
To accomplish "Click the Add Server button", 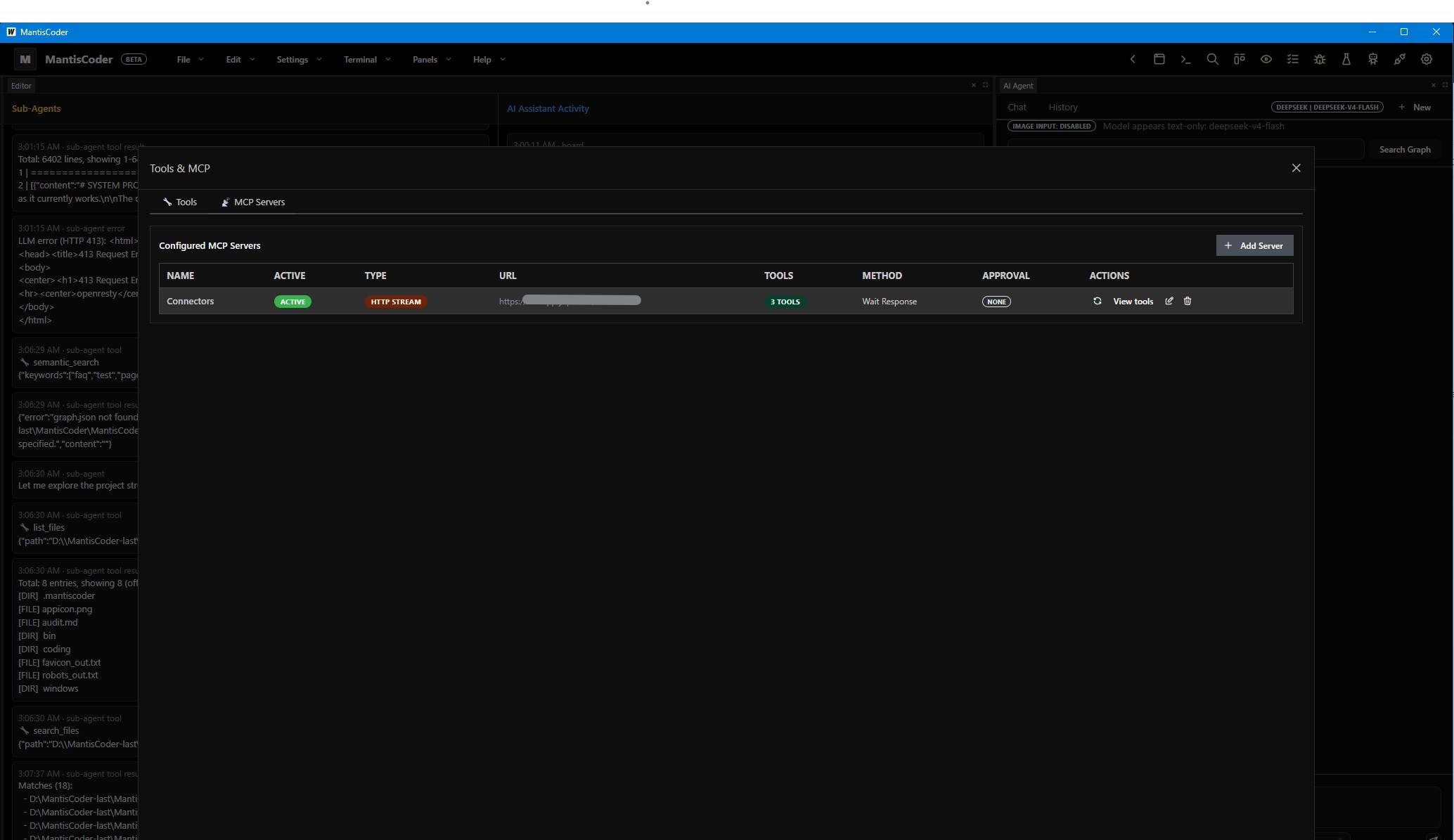I will tap(1254, 245).
